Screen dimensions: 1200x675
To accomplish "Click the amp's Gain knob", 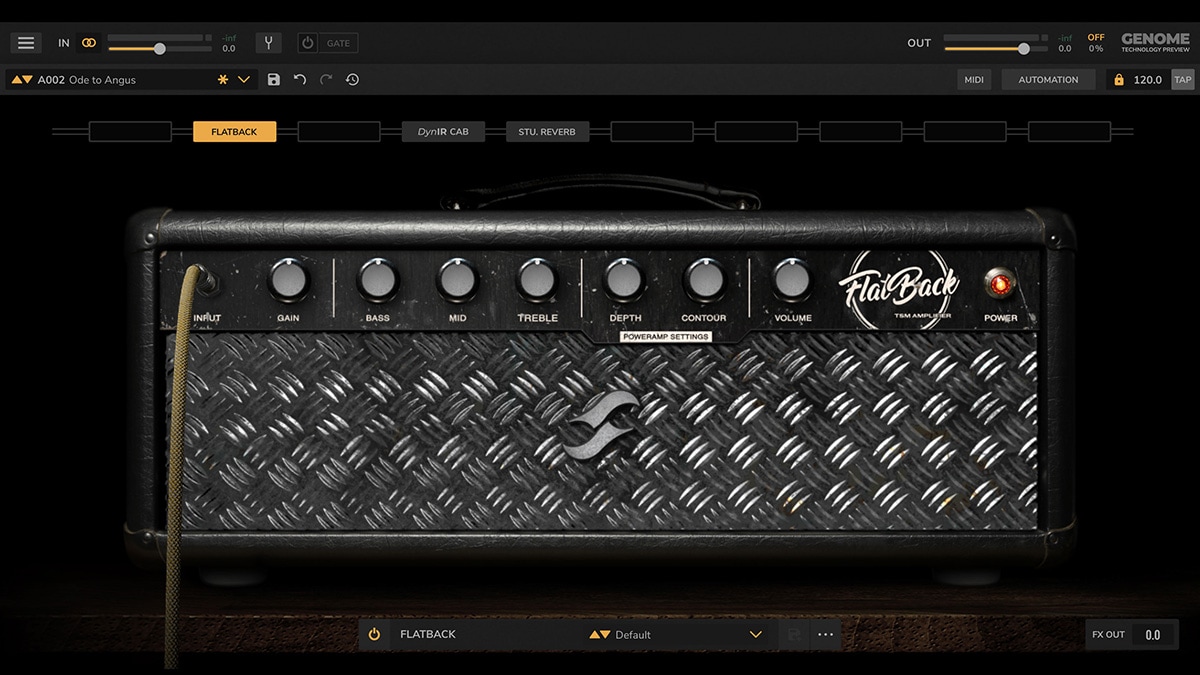I will [x=289, y=281].
